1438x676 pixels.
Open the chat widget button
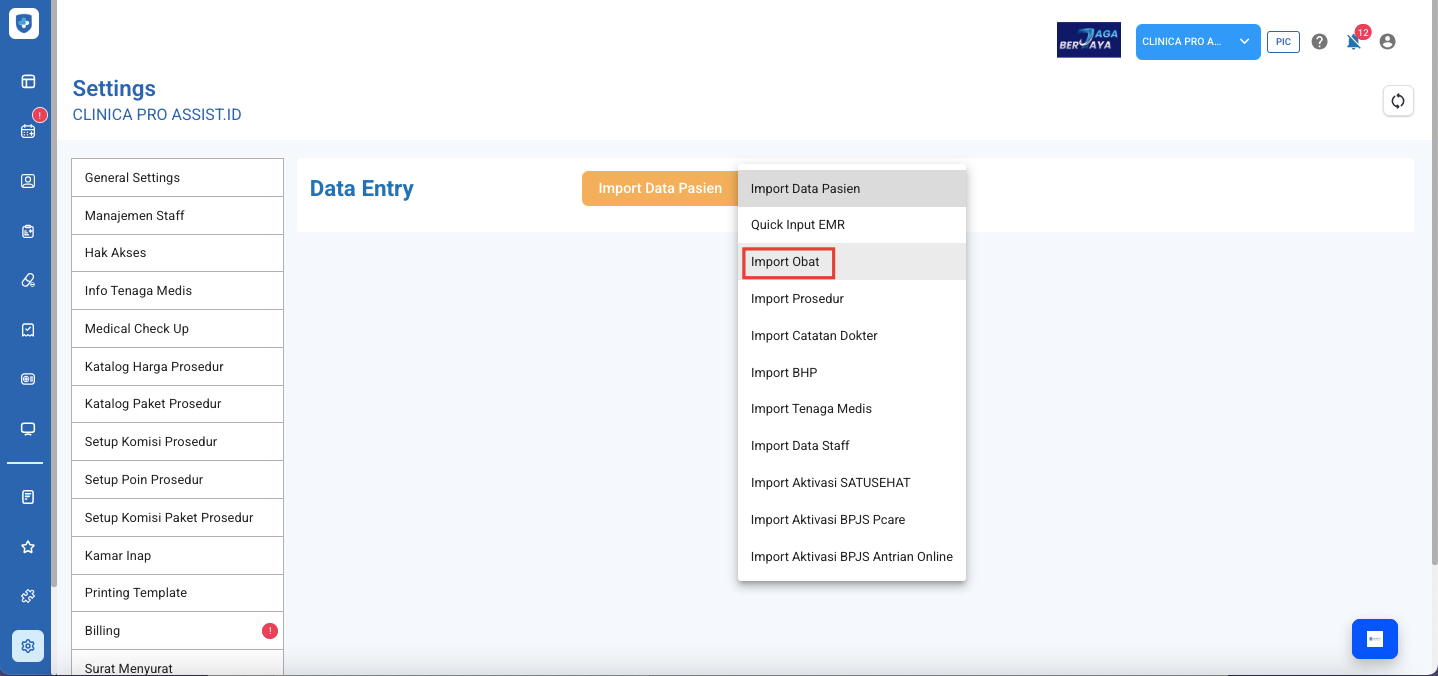click(x=1374, y=639)
